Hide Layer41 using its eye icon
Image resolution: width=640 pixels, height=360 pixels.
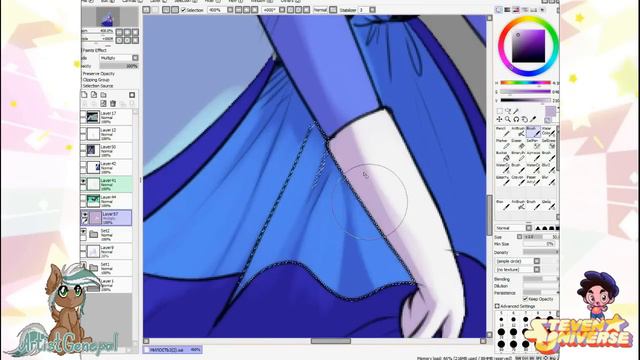[84, 181]
